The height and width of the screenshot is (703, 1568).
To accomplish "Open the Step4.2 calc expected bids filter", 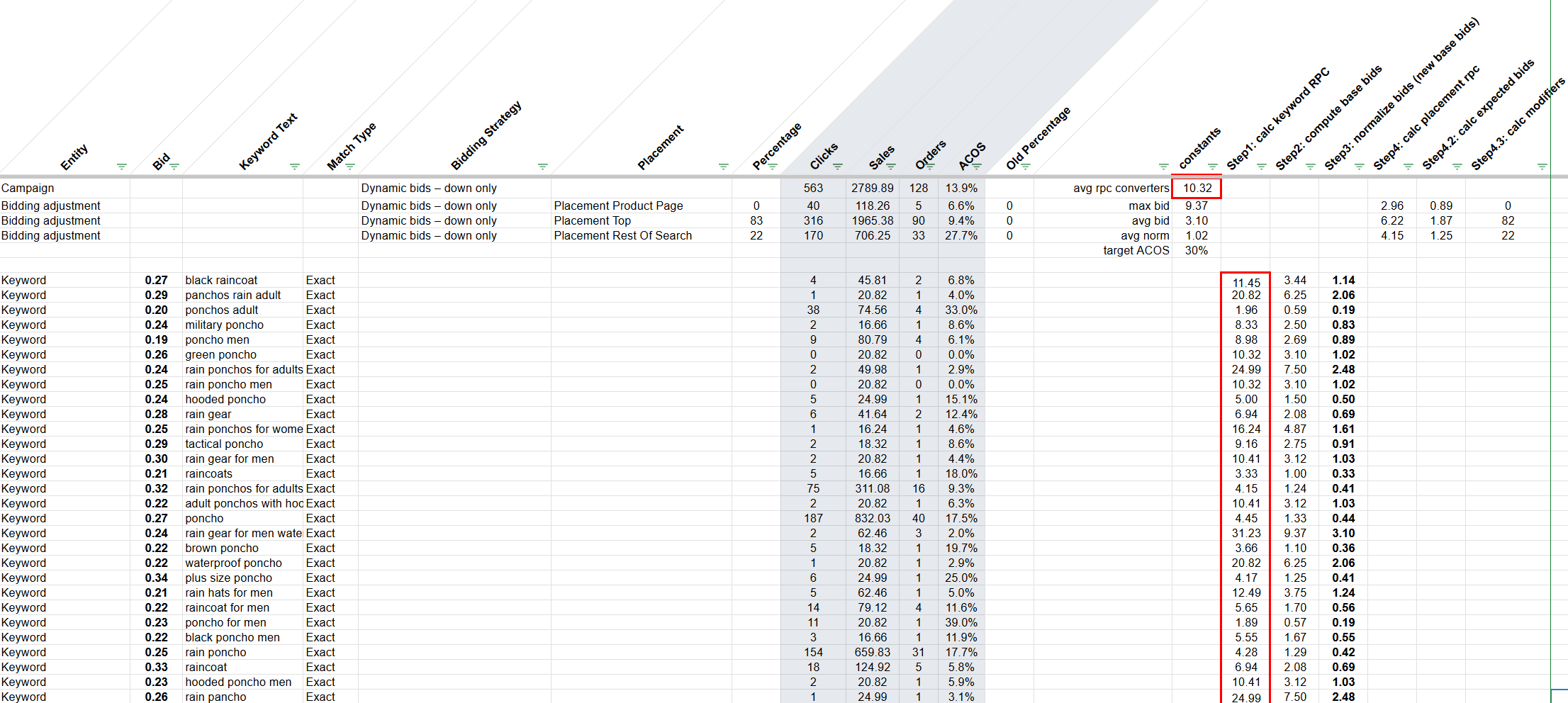I will pyautogui.click(x=1457, y=167).
